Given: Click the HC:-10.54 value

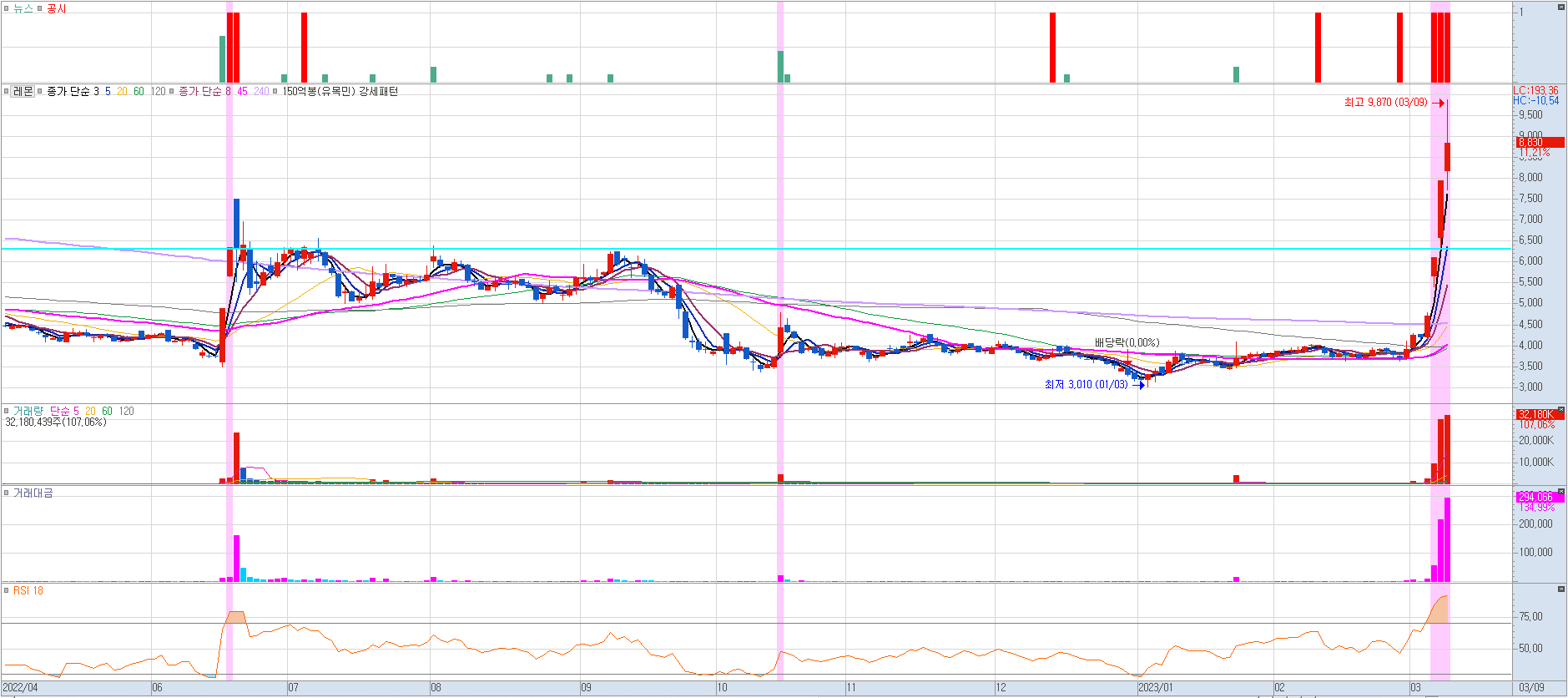Looking at the screenshot, I should click(x=1535, y=100).
